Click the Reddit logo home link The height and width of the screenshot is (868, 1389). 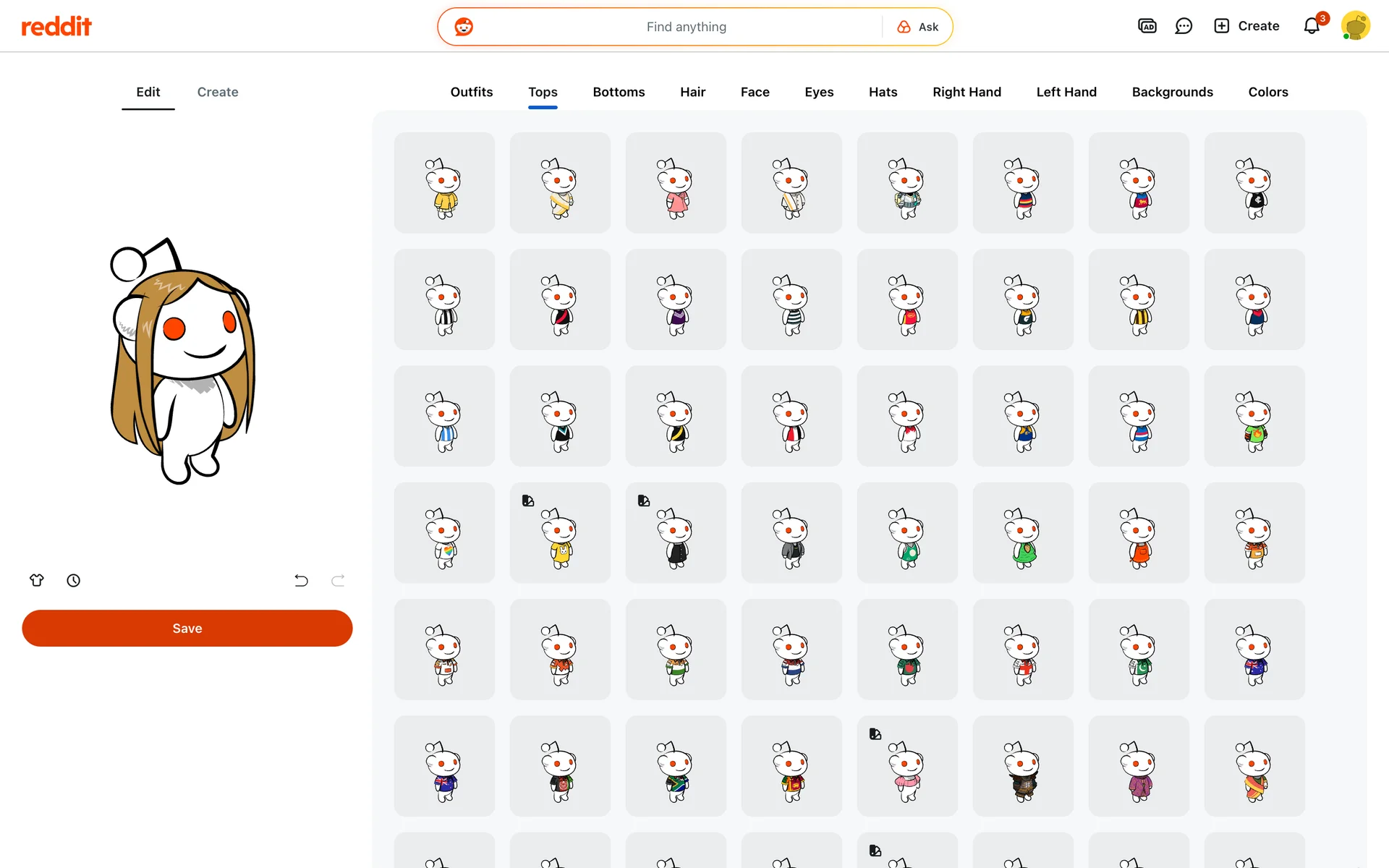[56, 27]
